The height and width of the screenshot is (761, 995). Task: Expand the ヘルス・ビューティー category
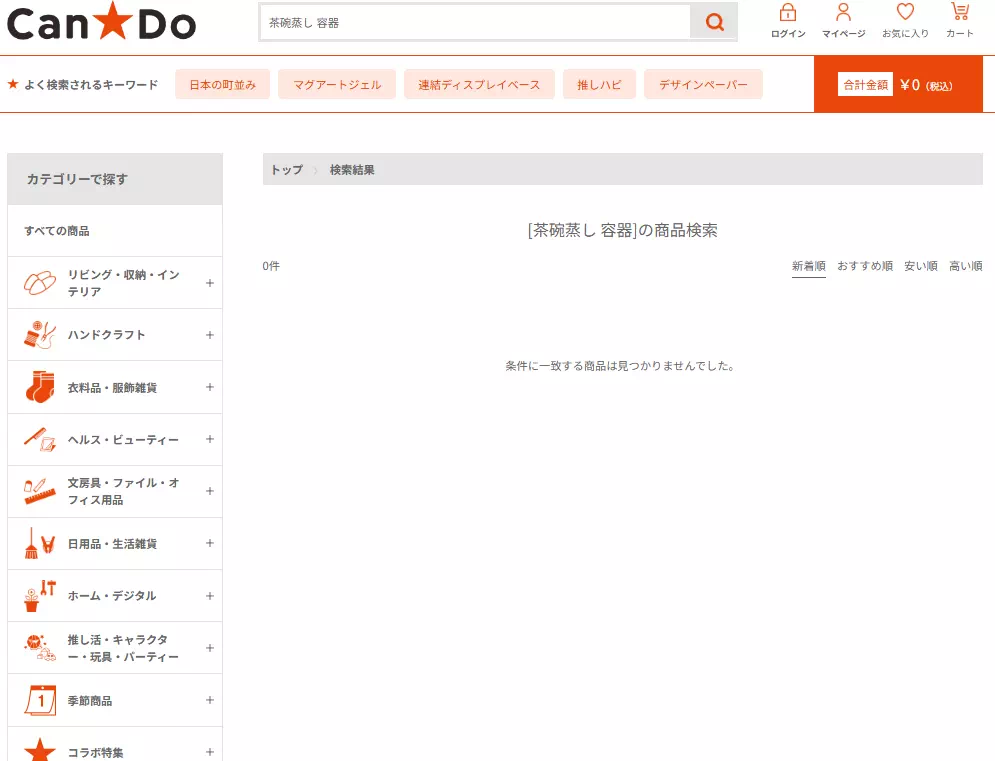click(x=209, y=439)
